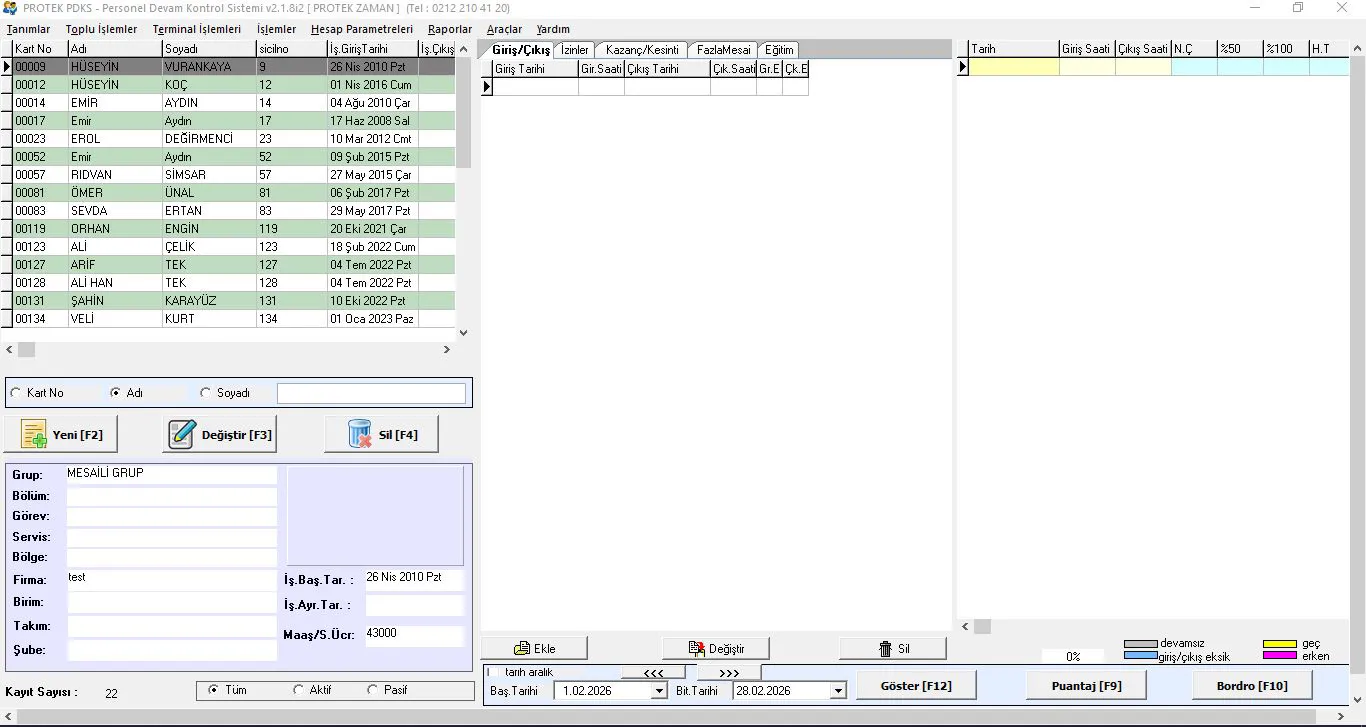
Task: Click the PROTEK PDKS application icon in title bar
Action: (x=10, y=8)
